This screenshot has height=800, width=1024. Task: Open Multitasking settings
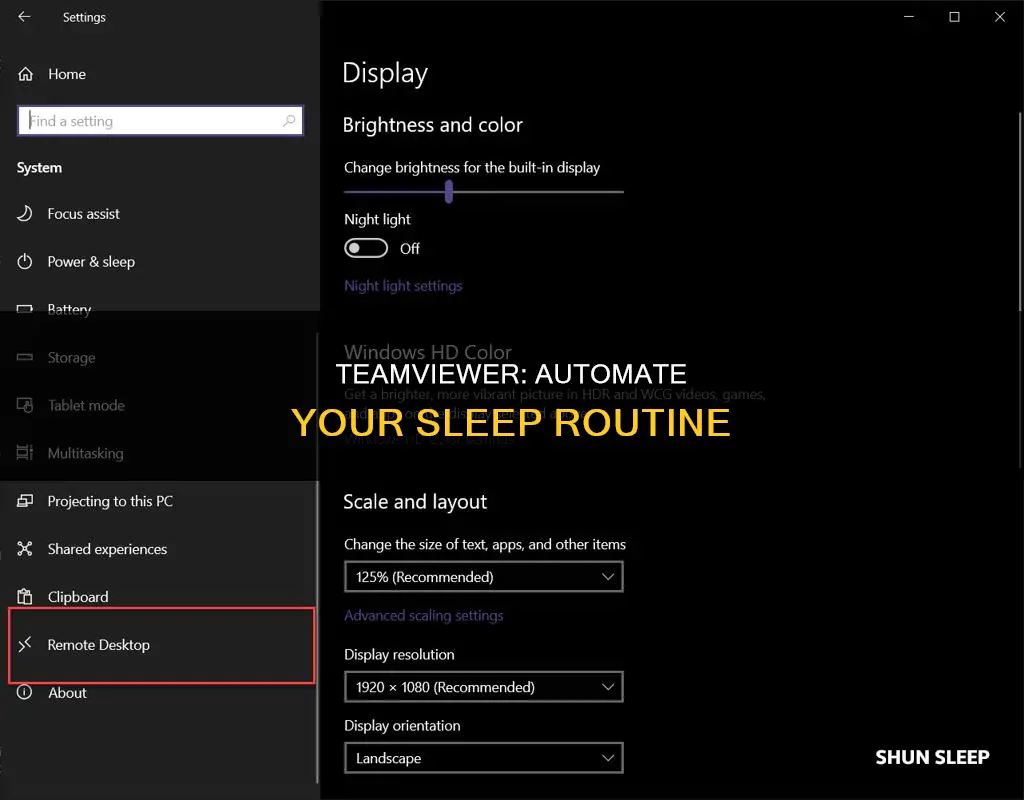point(86,453)
